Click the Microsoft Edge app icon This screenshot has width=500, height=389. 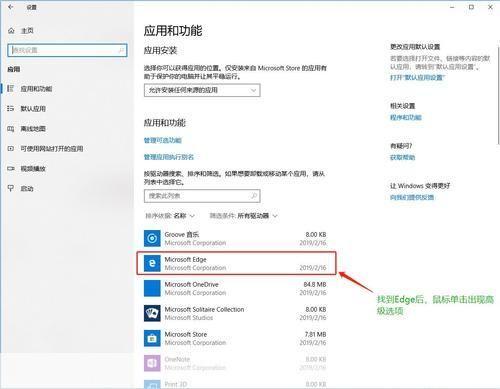click(152, 263)
